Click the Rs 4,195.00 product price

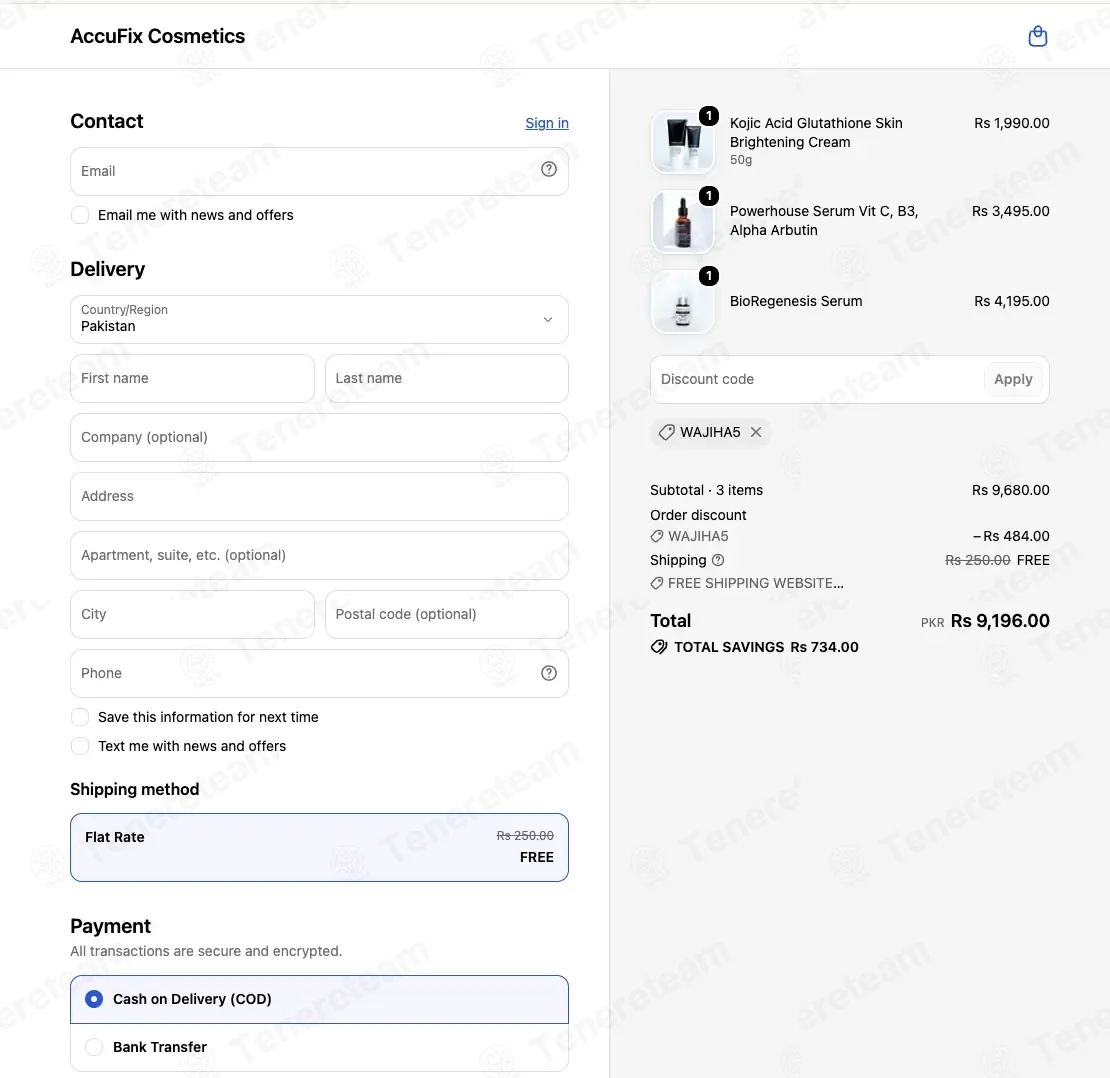click(1012, 301)
